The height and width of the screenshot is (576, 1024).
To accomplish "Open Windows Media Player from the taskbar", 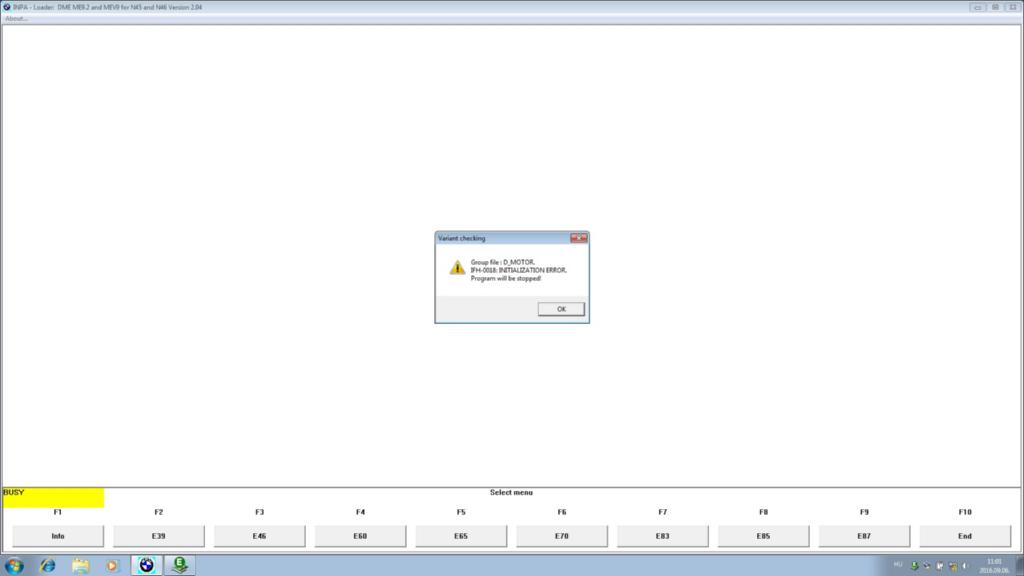I will pyautogui.click(x=112, y=566).
